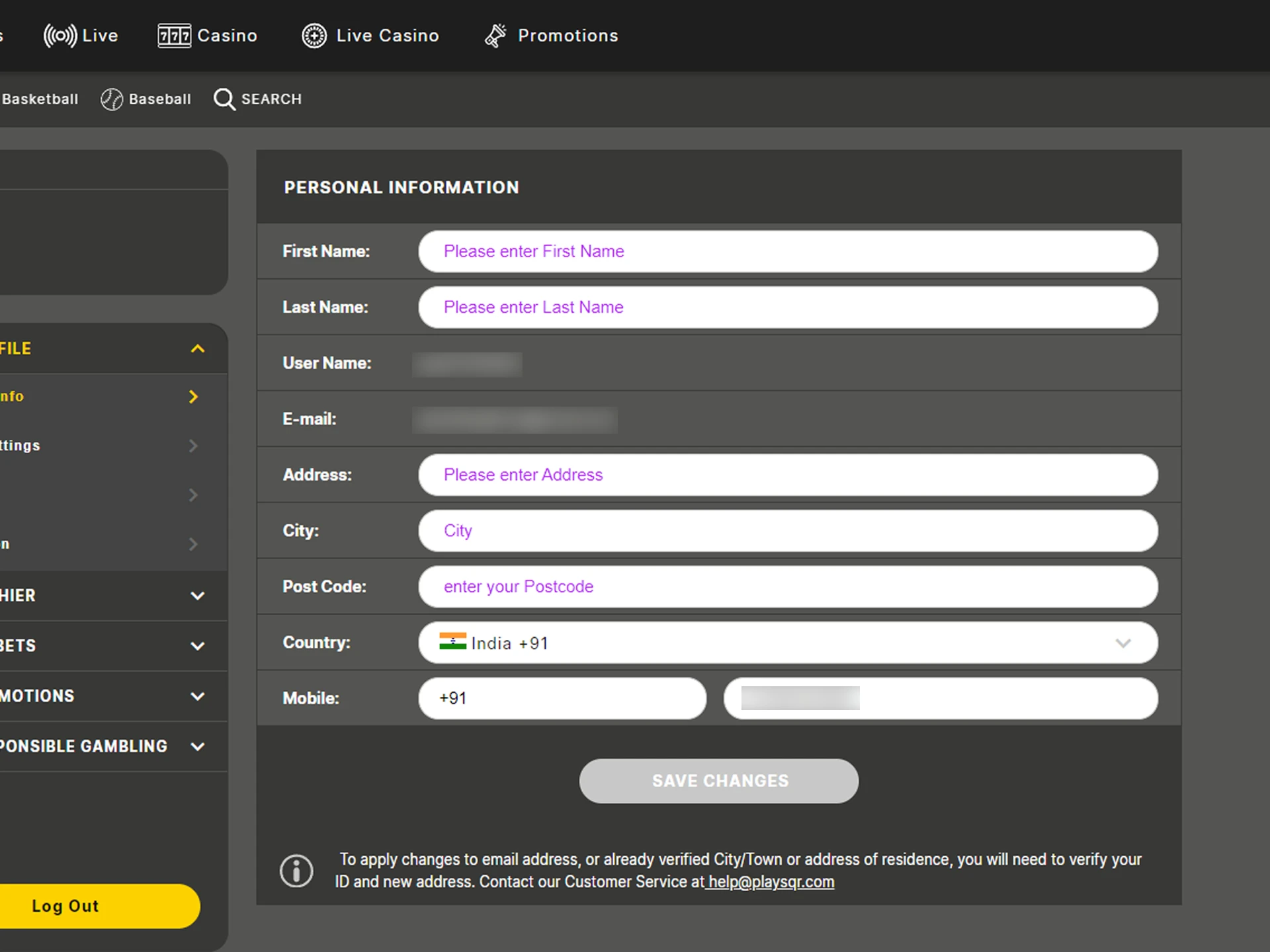Click the Post Code input field
This screenshot has height=952, width=1270.
coord(788,587)
